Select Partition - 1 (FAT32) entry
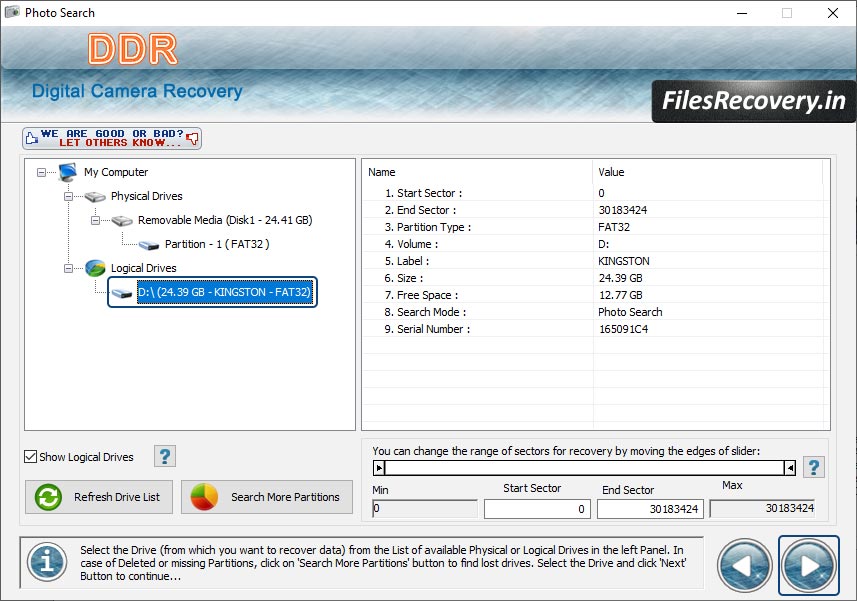Screen dimensions: 857x601 [217, 244]
